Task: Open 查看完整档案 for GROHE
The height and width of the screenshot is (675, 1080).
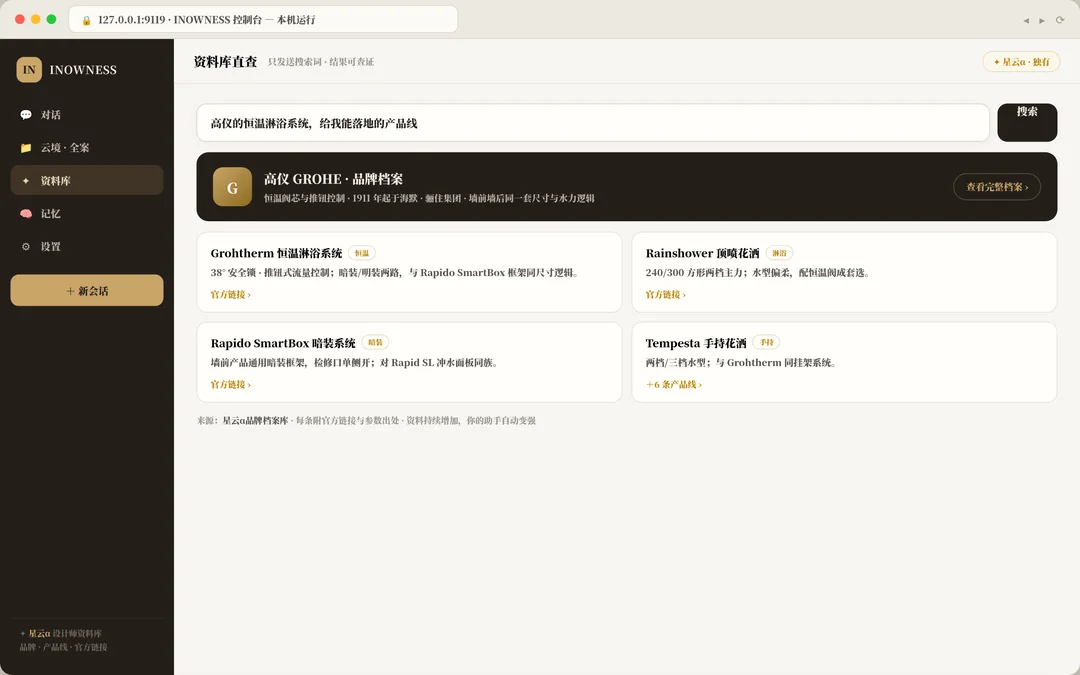Action: click(x=997, y=187)
